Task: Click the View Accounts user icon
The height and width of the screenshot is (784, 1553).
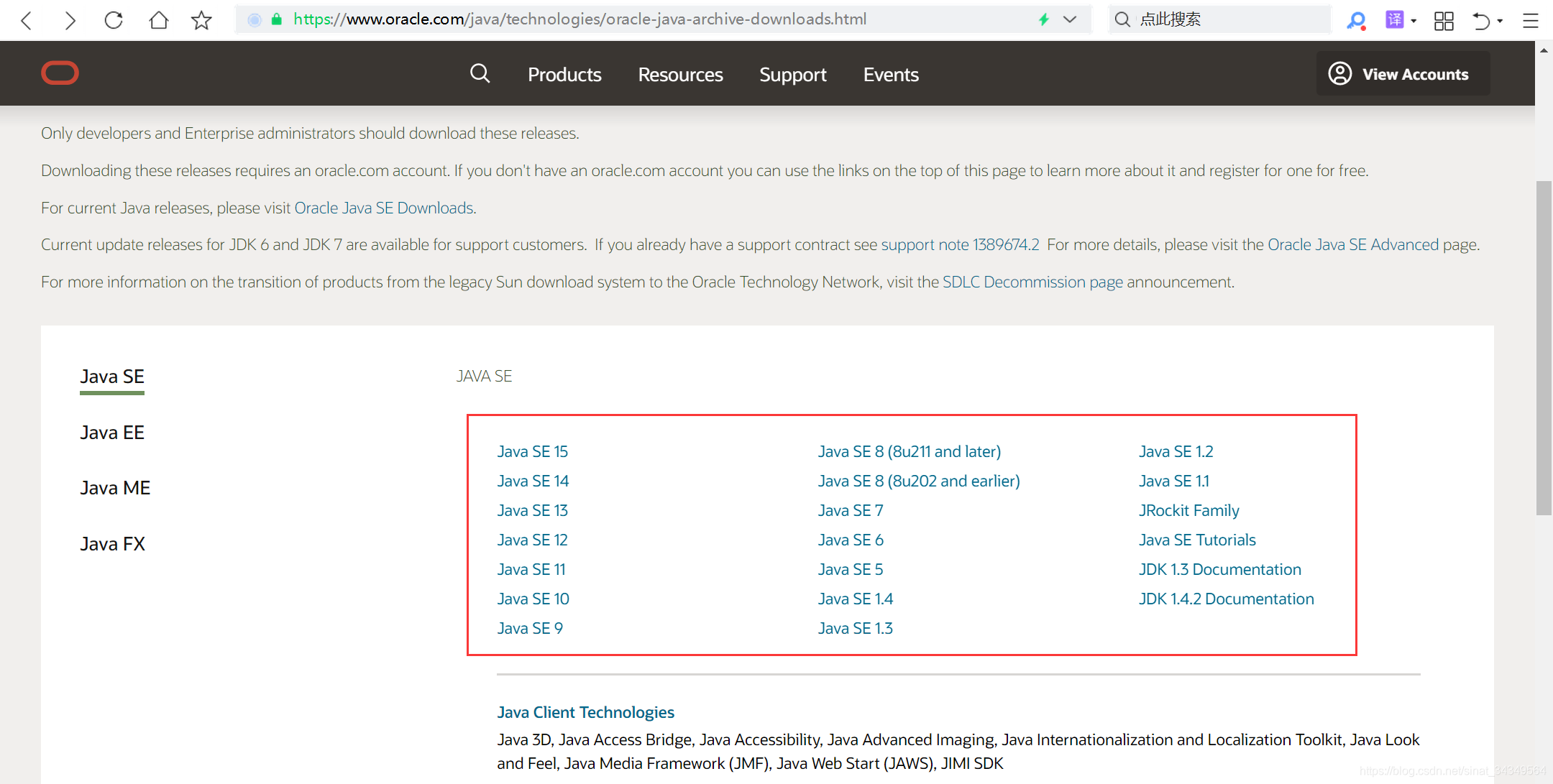Action: (x=1339, y=73)
